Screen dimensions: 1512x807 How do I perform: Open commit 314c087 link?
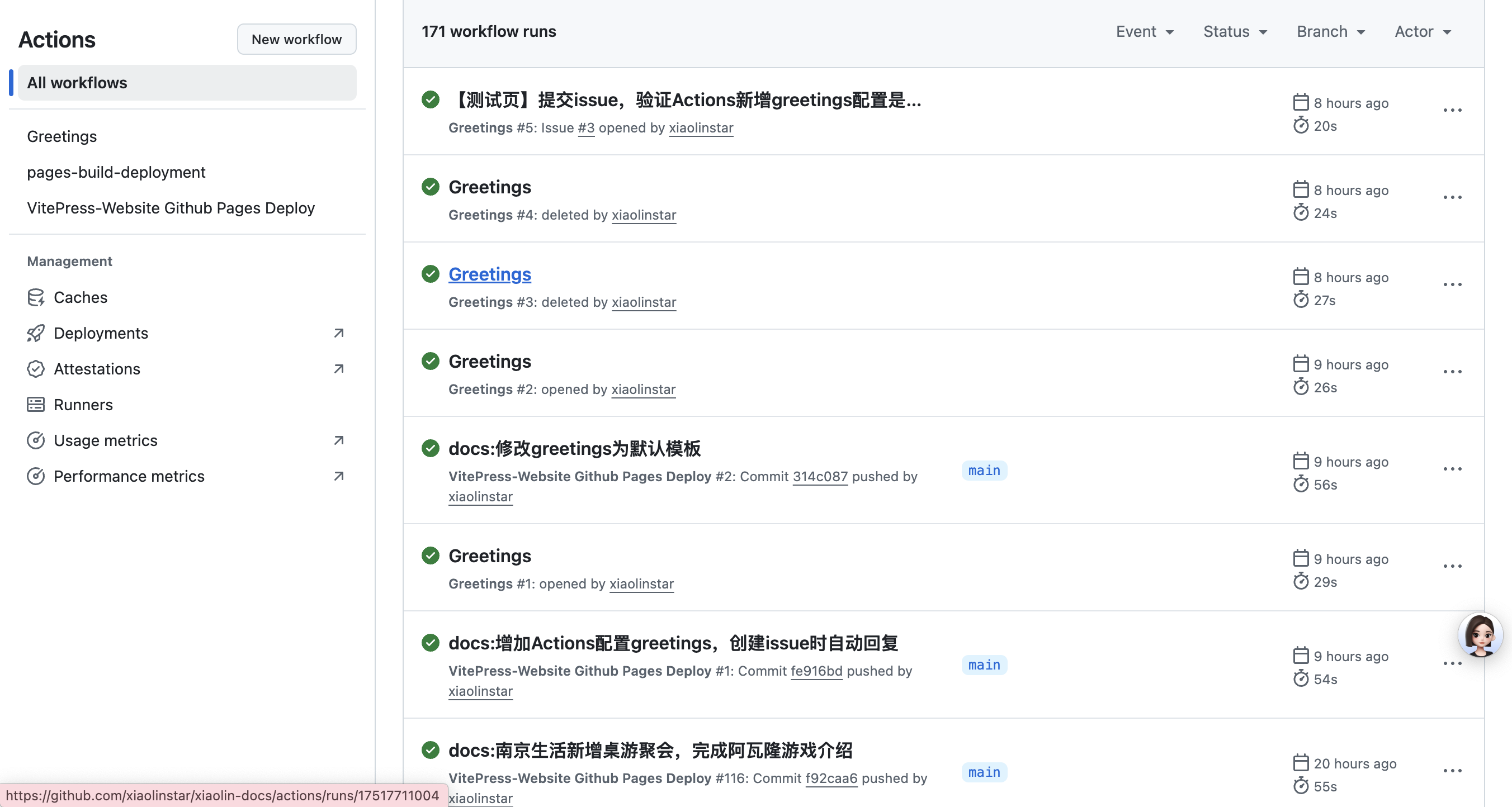[x=820, y=477]
